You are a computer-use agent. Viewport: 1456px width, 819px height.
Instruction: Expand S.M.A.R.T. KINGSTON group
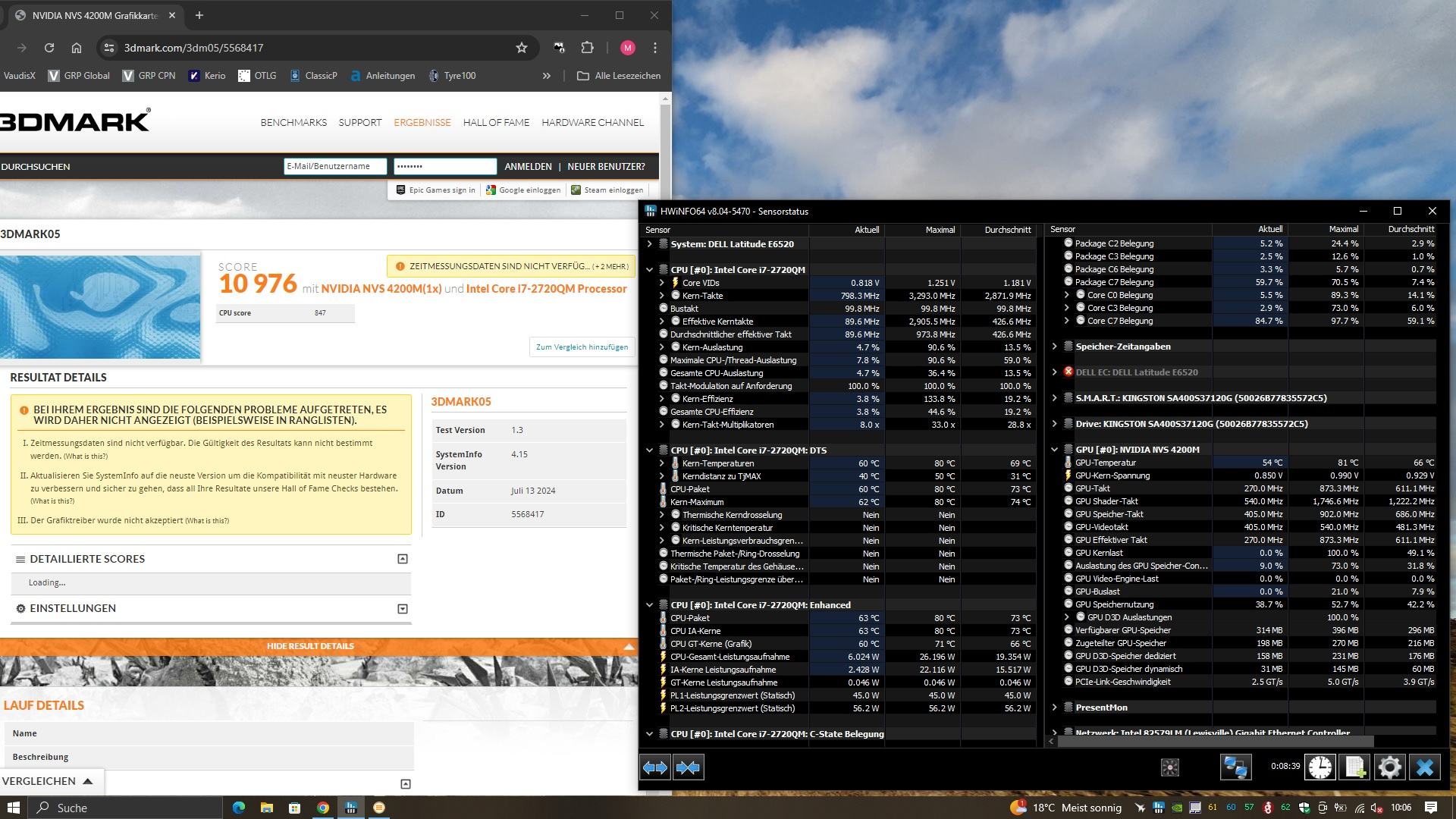[1054, 398]
